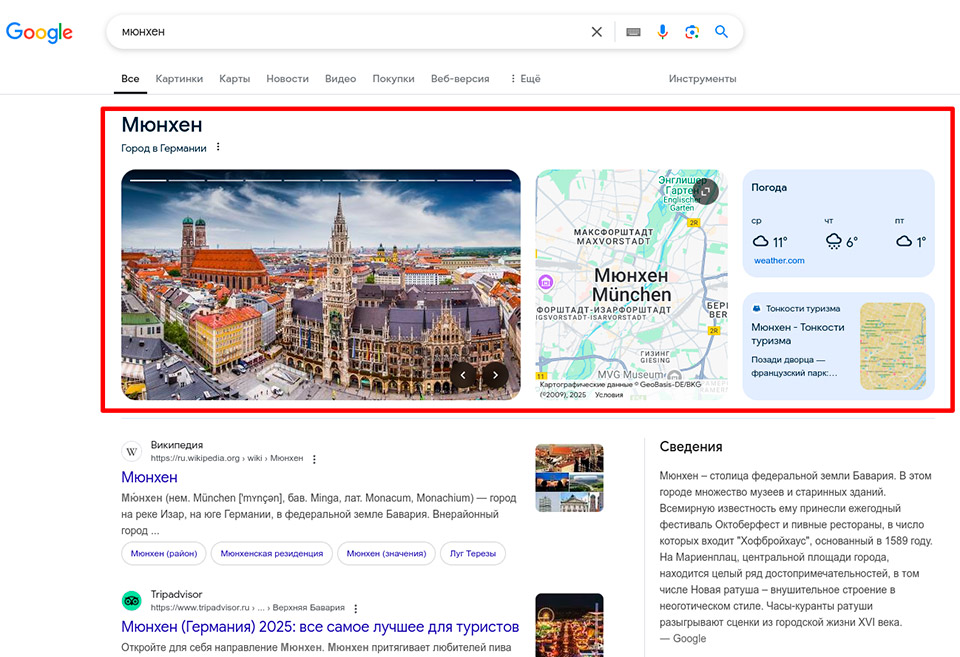Click the — Google attribution text
This screenshot has width=960, height=657.
[683, 638]
